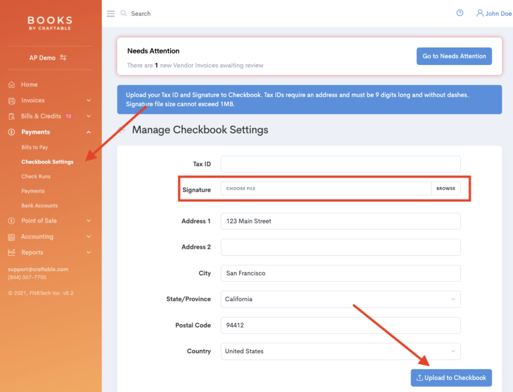The image size is (513, 392).
Task: Open Bills to Pay submenu item
Action: click(35, 147)
